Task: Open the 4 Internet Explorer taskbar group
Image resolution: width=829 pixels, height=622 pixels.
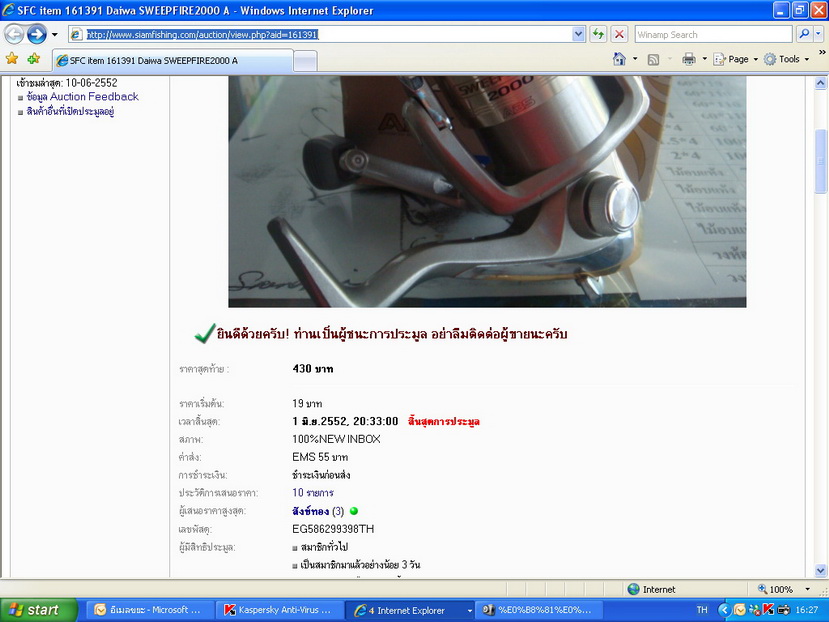Action: pyautogui.click(x=408, y=610)
